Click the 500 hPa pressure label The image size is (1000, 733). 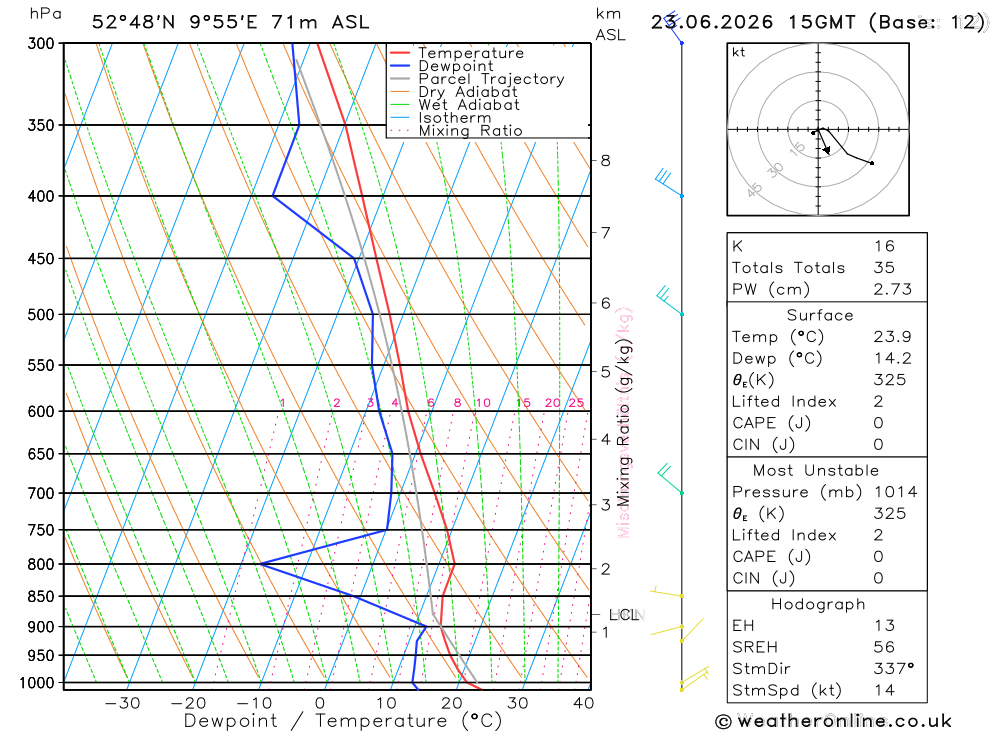[41, 315]
